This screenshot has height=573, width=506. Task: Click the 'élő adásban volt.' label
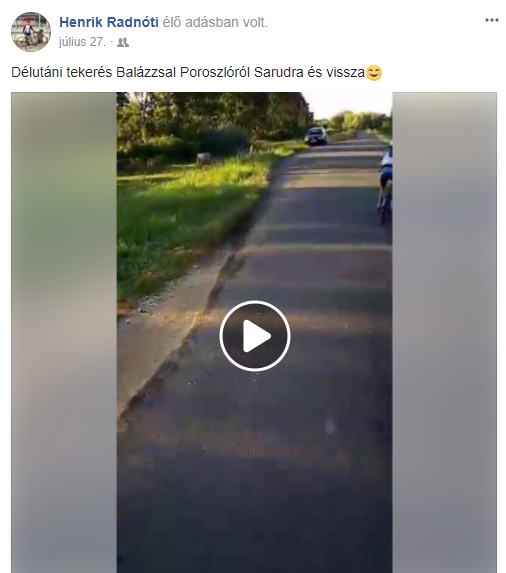point(215,22)
